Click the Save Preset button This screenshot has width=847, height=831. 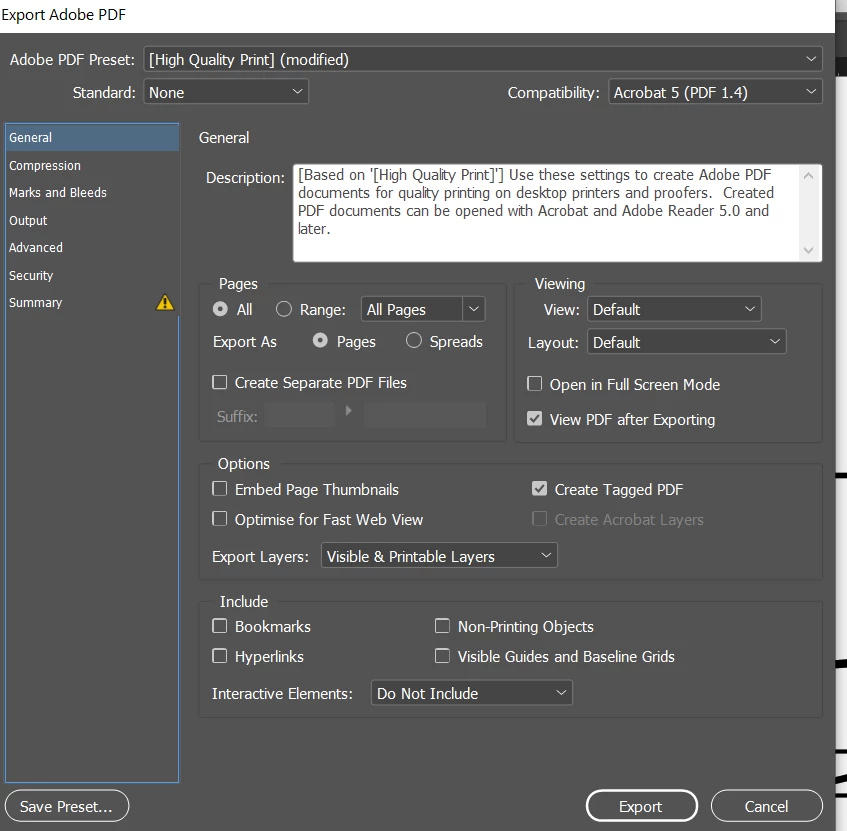66,806
